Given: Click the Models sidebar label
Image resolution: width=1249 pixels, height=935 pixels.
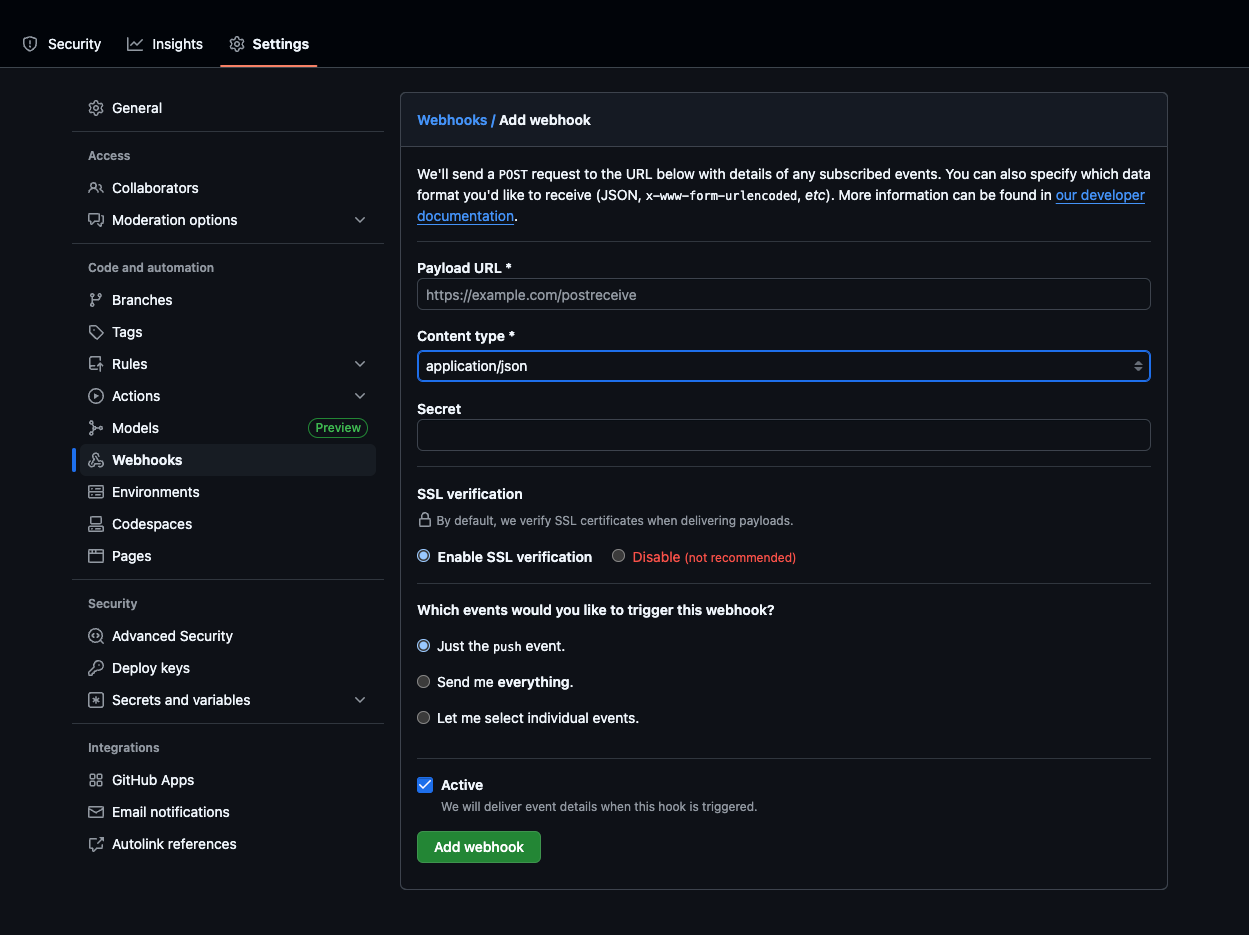Looking at the screenshot, I should point(135,428).
